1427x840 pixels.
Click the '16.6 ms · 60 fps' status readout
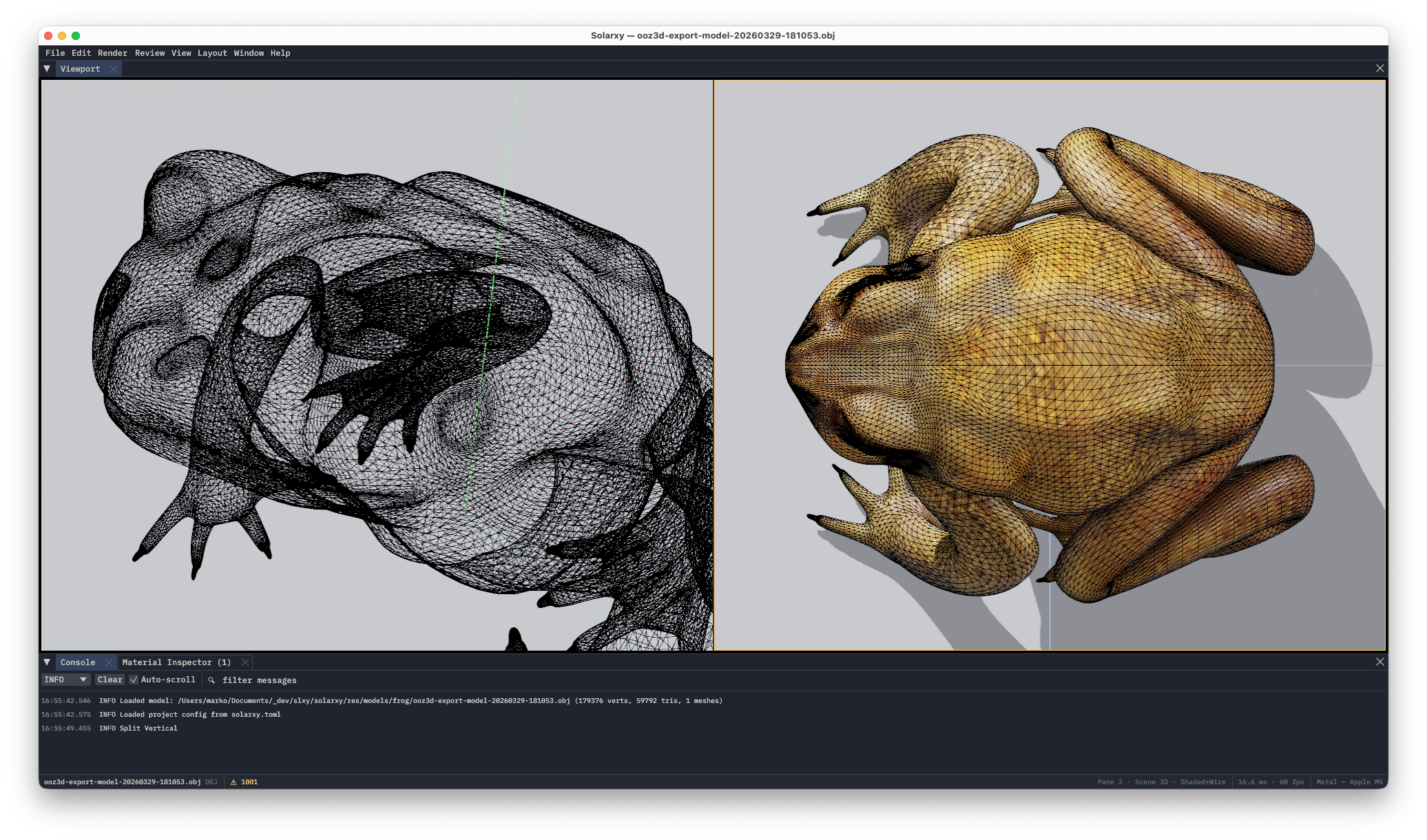pyautogui.click(x=1271, y=782)
